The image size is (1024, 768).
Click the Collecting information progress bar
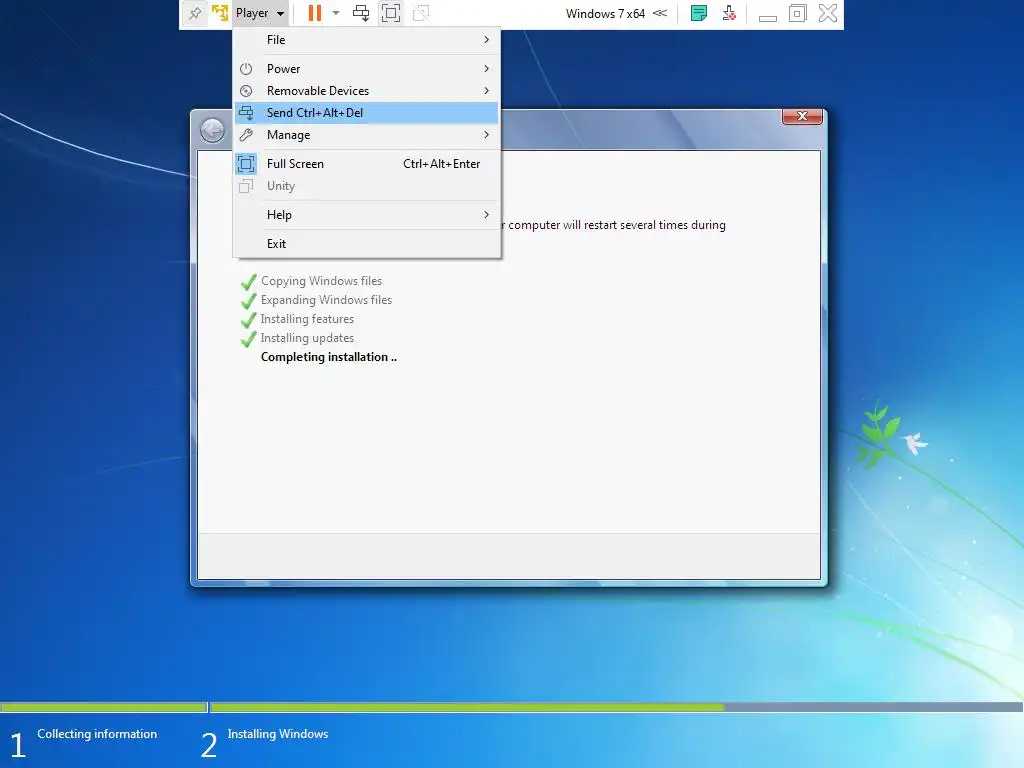pos(103,707)
